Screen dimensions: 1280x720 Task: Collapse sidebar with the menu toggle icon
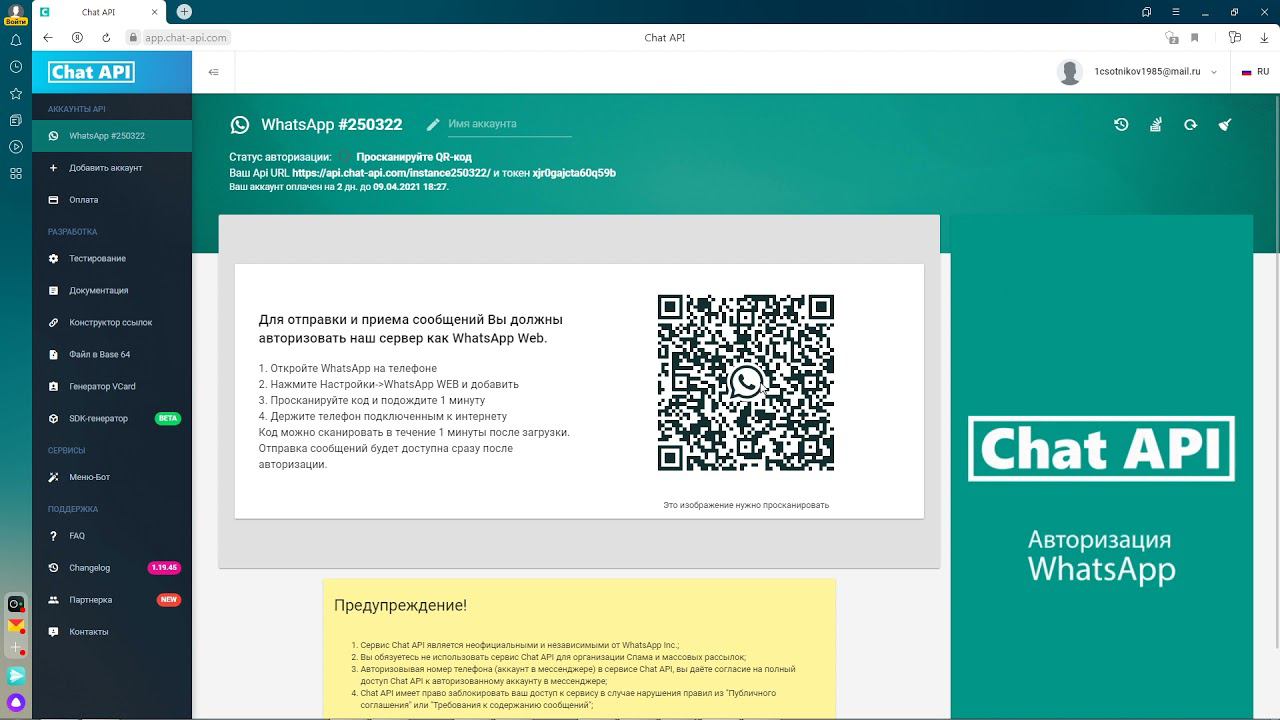click(213, 72)
